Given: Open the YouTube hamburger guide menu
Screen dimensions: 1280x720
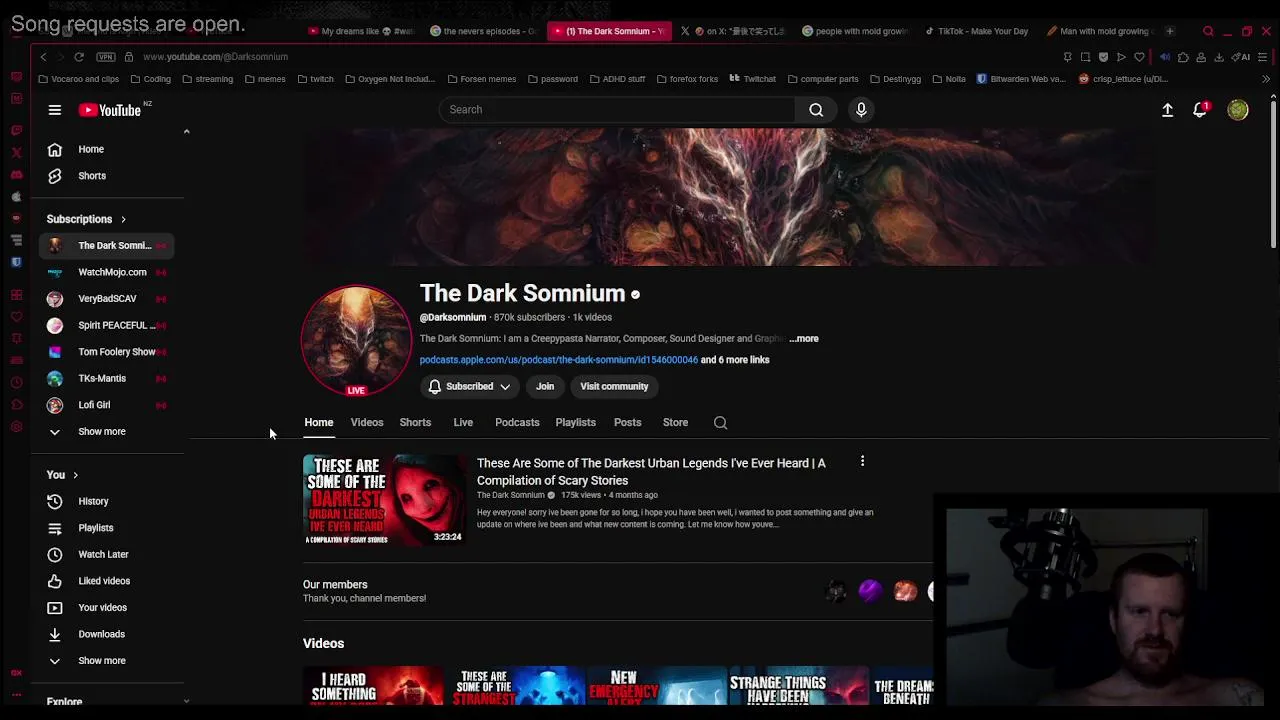Looking at the screenshot, I should (x=55, y=110).
